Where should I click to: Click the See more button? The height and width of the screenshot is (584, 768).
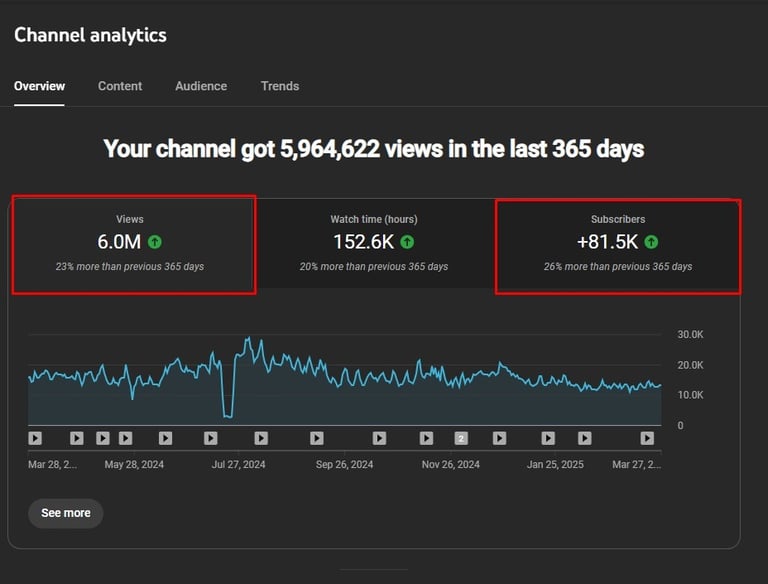pos(66,513)
